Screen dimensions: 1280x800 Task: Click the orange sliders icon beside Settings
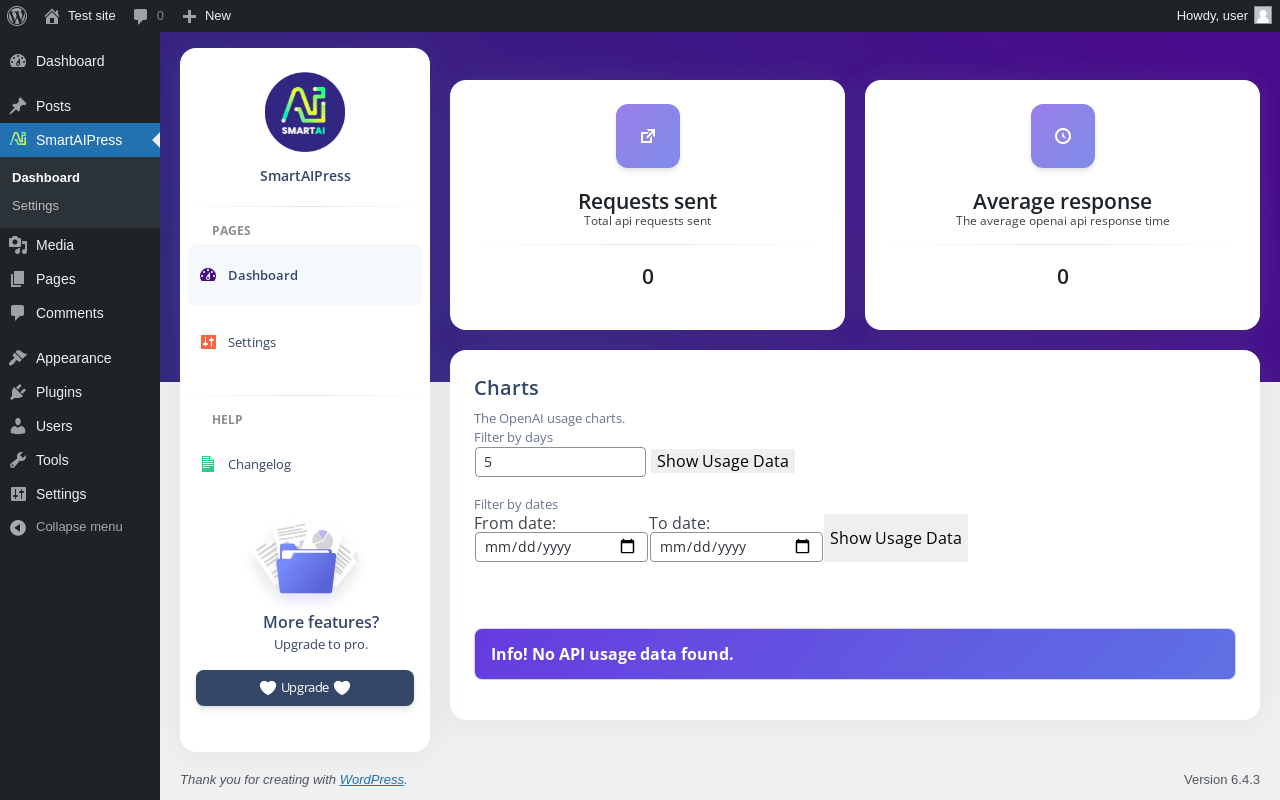(208, 342)
